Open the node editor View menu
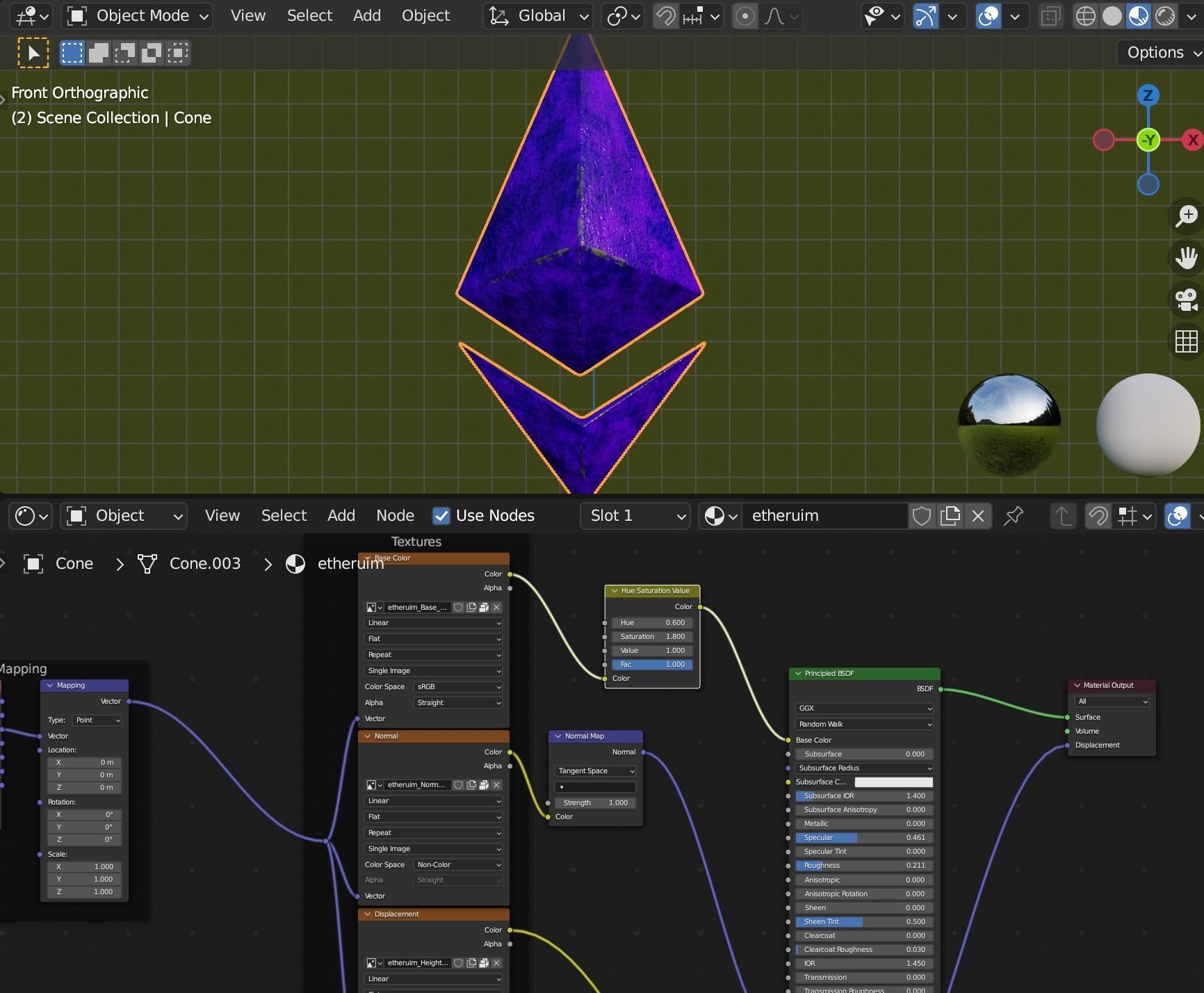 tap(222, 516)
